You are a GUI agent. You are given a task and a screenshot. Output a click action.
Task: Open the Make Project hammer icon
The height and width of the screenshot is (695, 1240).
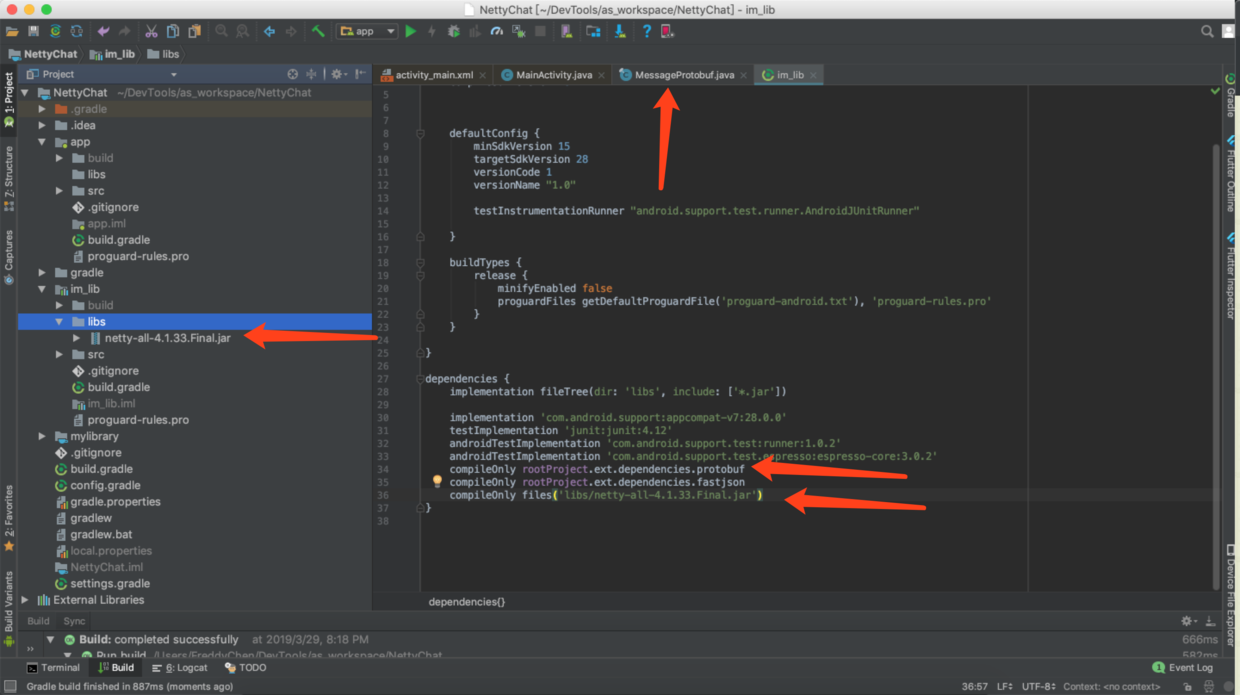coord(318,31)
